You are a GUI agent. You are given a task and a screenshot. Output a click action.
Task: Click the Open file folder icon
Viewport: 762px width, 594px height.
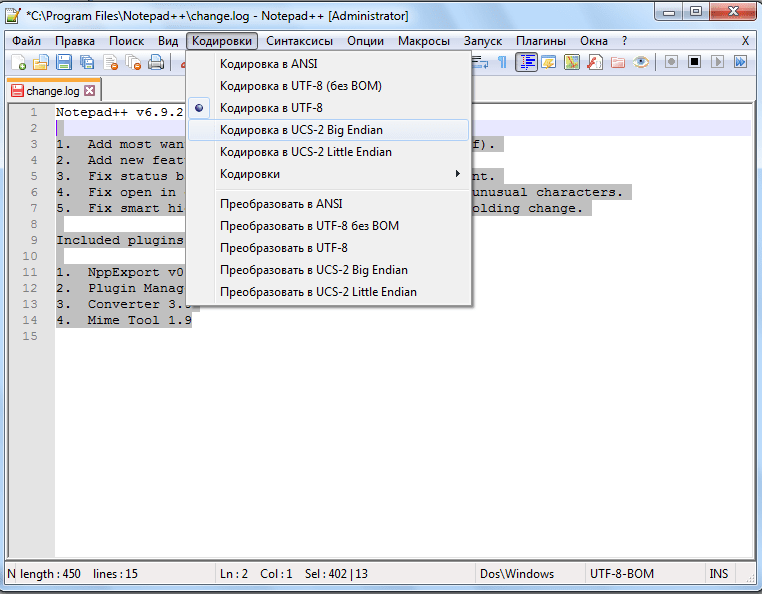click(41, 62)
